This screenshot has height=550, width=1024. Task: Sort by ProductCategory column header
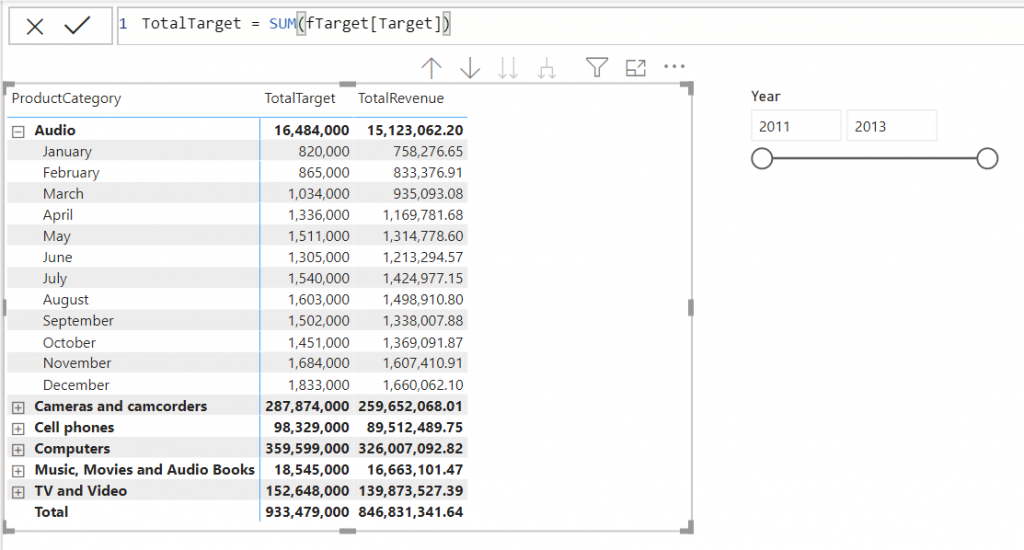66,98
